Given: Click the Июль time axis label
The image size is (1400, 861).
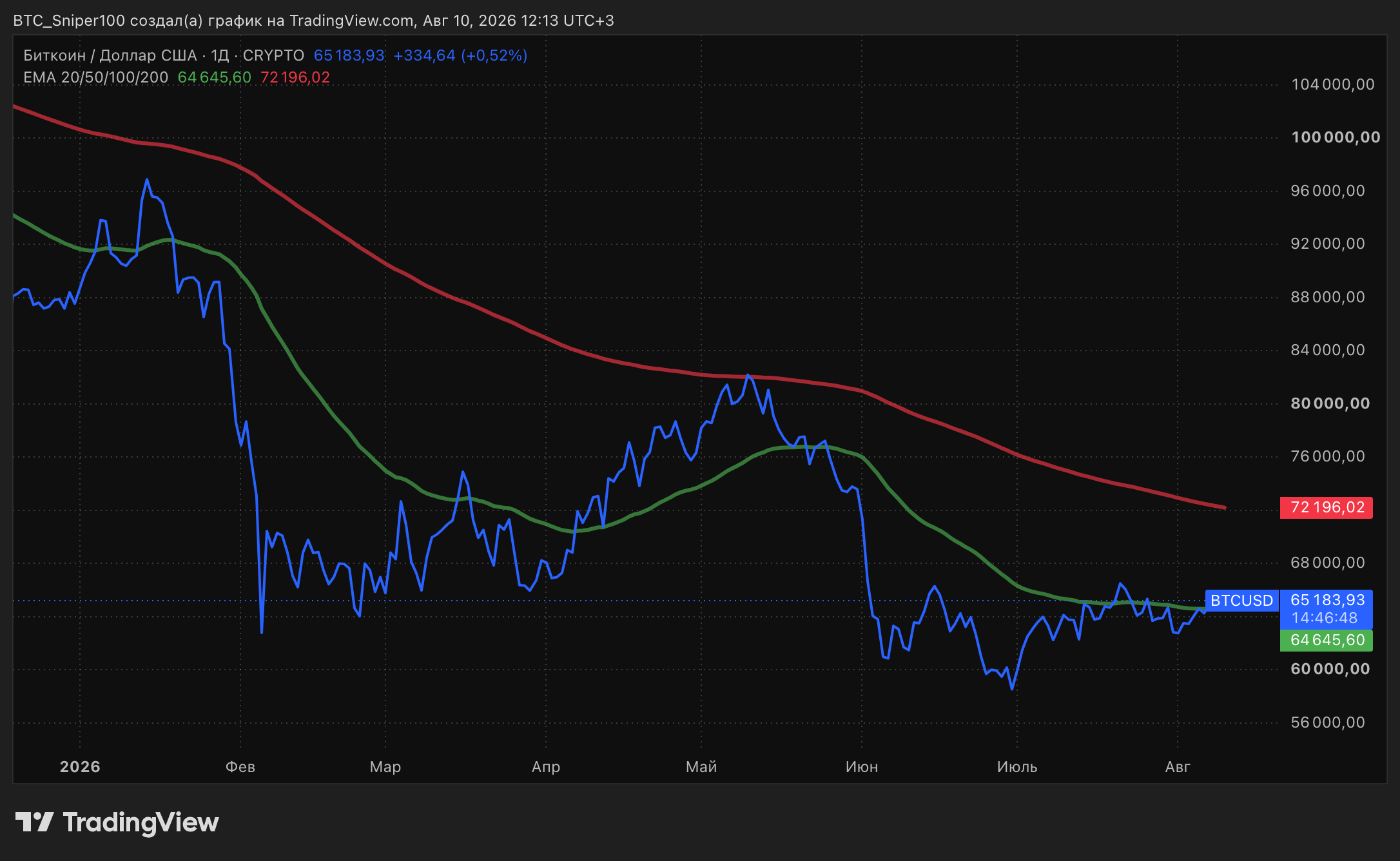Looking at the screenshot, I should pos(1017,767).
